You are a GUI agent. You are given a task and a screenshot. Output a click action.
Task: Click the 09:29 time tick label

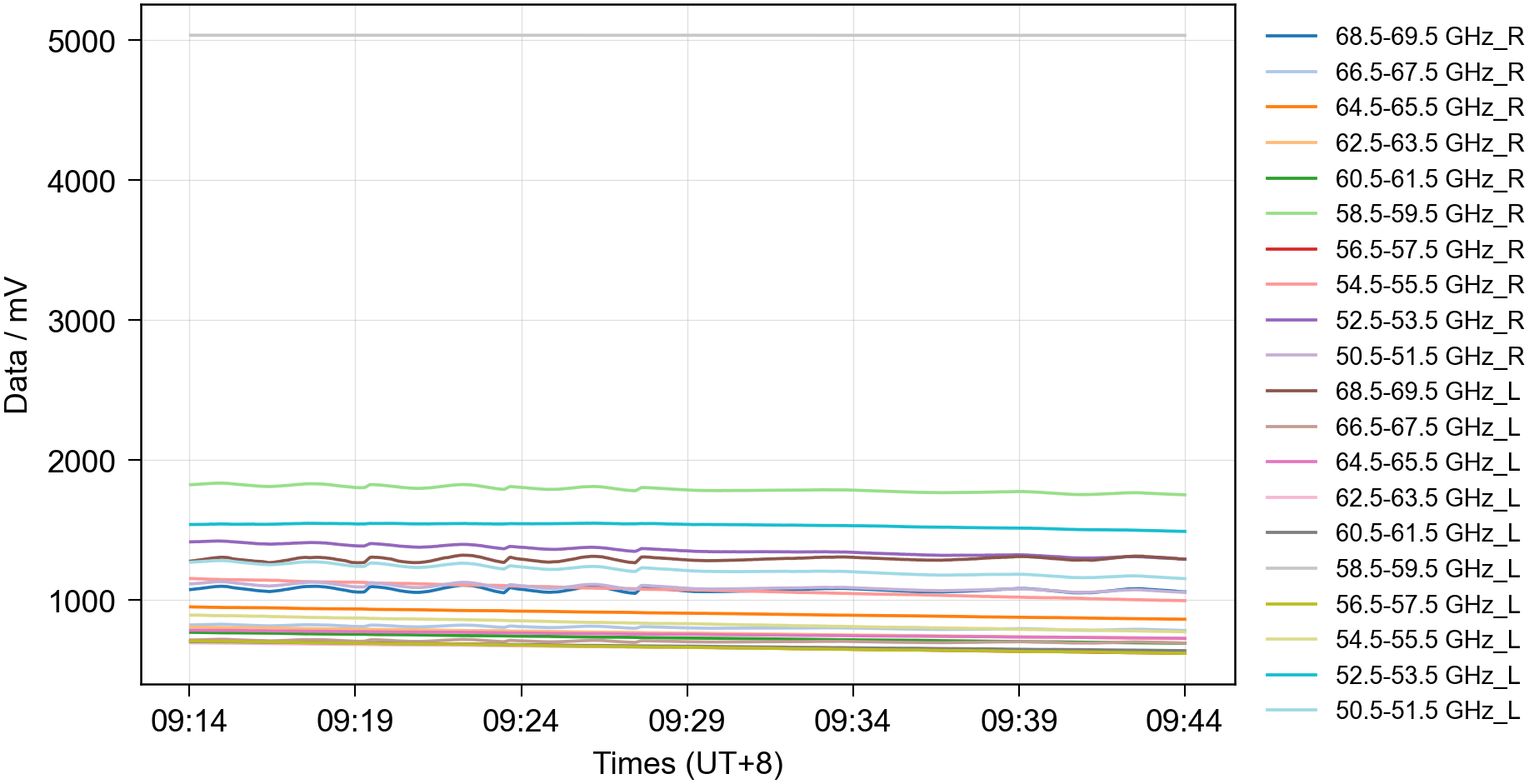pyautogui.click(x=687, y=721)
